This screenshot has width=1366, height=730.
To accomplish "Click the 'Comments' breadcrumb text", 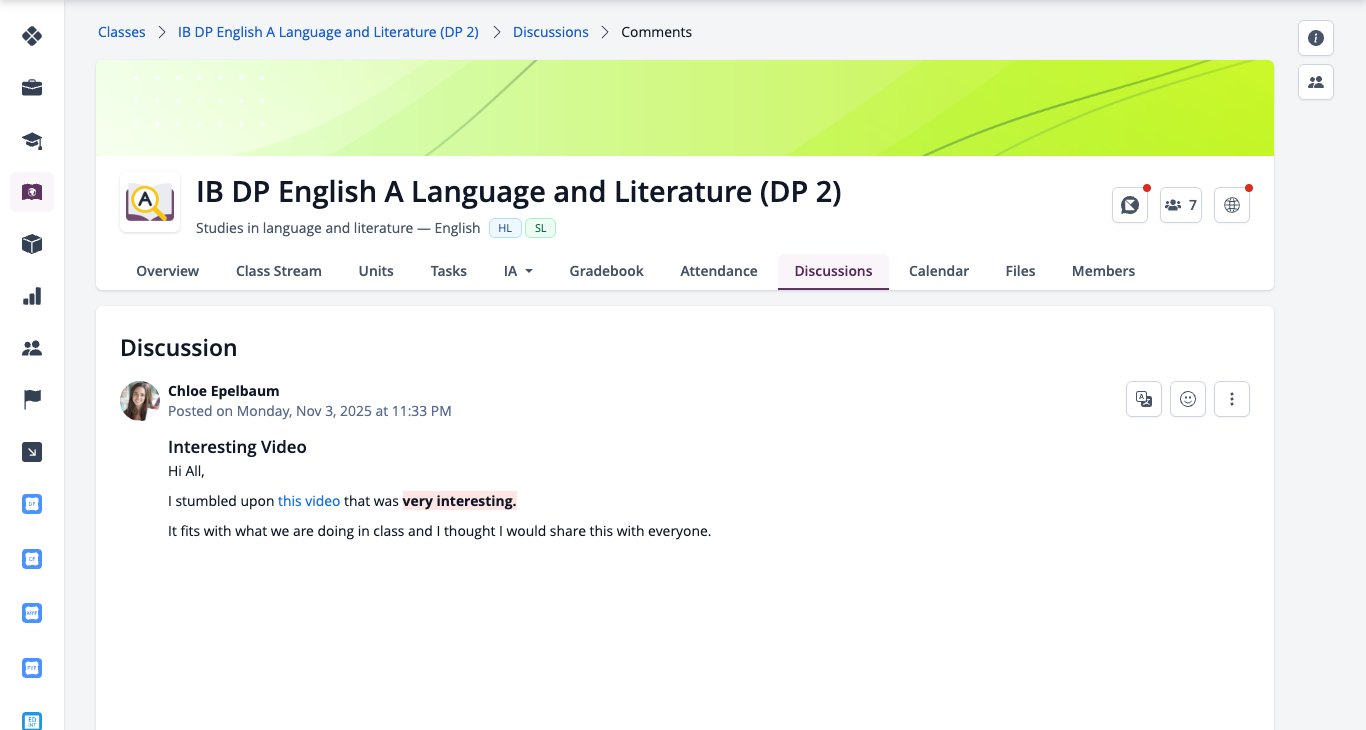I will tap(656, 32).
